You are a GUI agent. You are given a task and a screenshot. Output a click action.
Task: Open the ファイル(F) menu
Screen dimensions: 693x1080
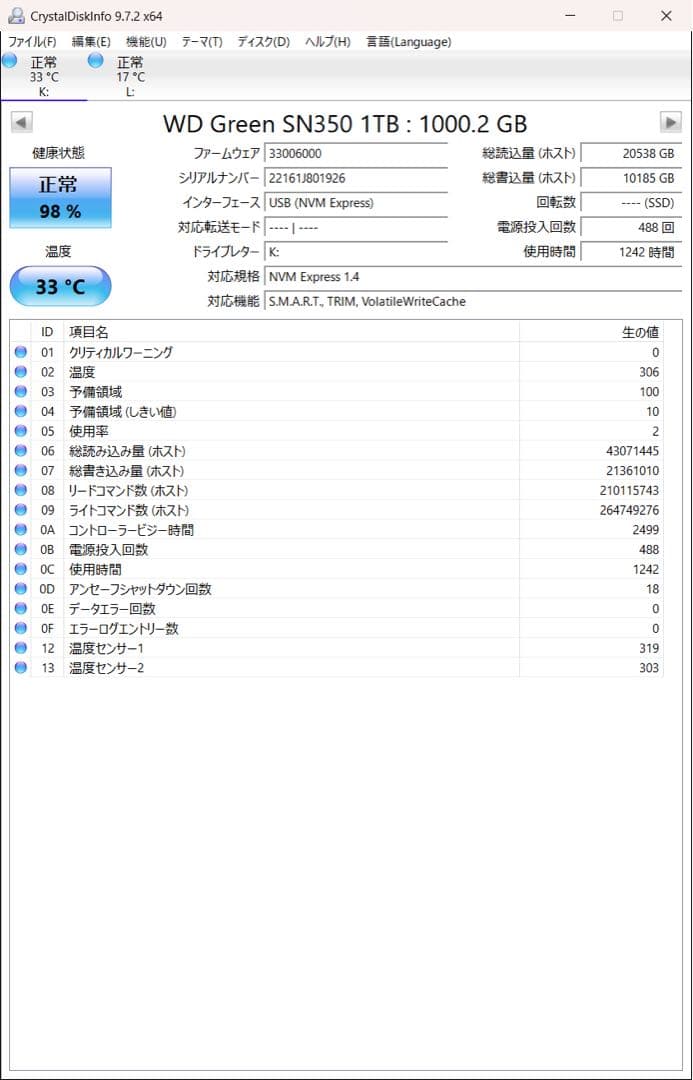coord(32,42)
